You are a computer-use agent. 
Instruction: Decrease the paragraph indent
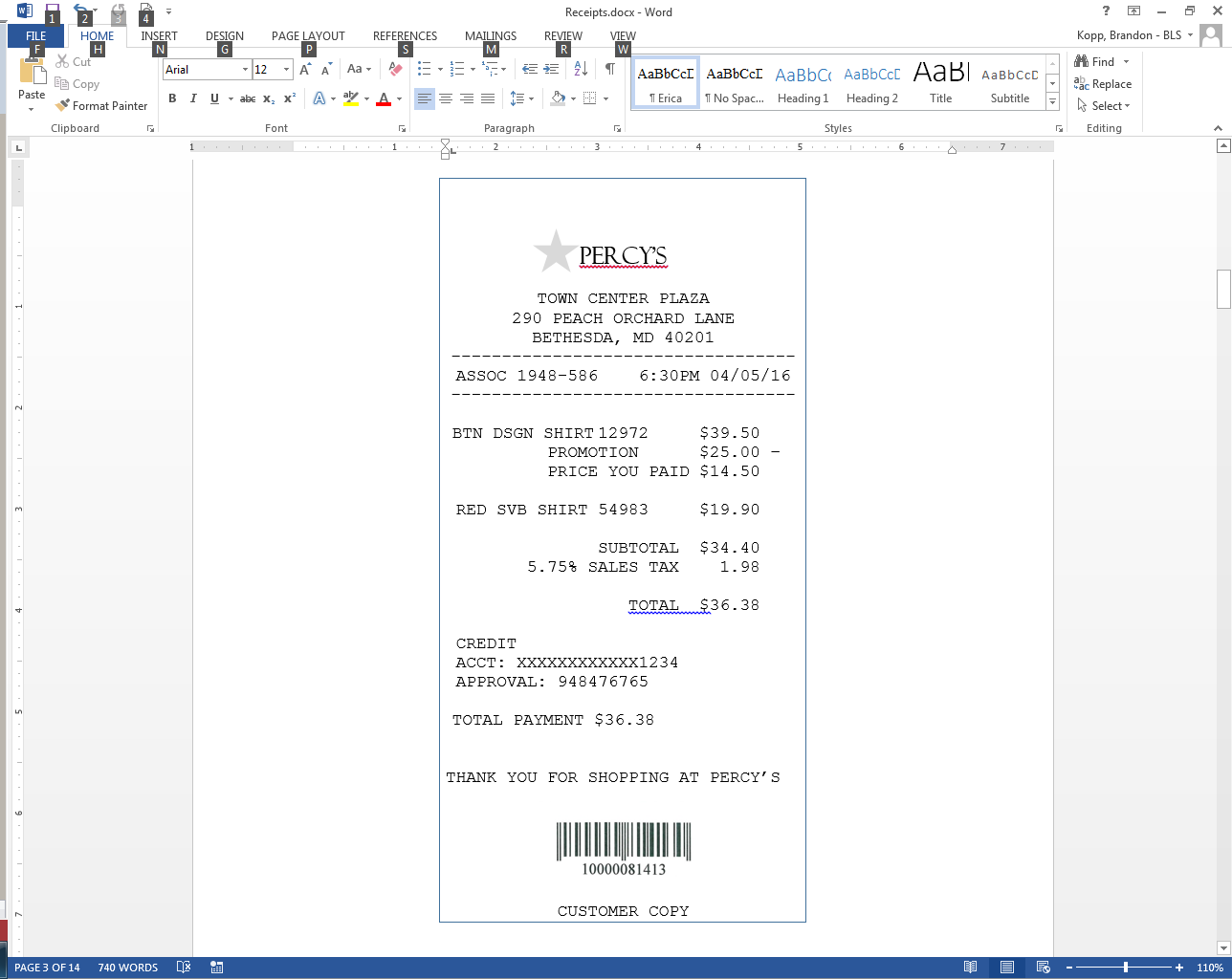pos(530,69)
